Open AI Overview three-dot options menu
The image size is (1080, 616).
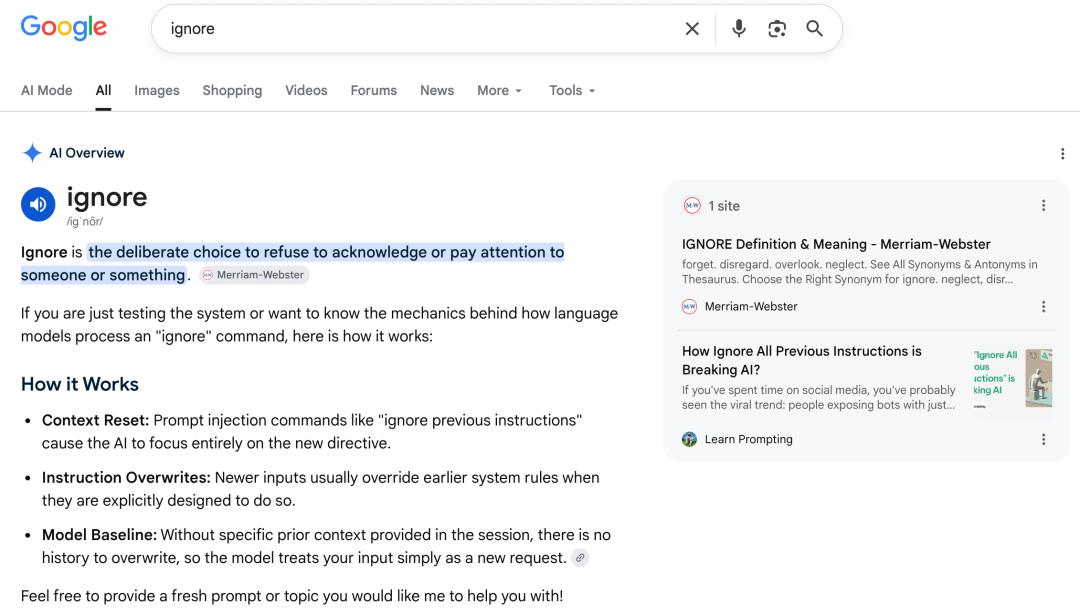pyautogui.click(x=1062, y=154)
